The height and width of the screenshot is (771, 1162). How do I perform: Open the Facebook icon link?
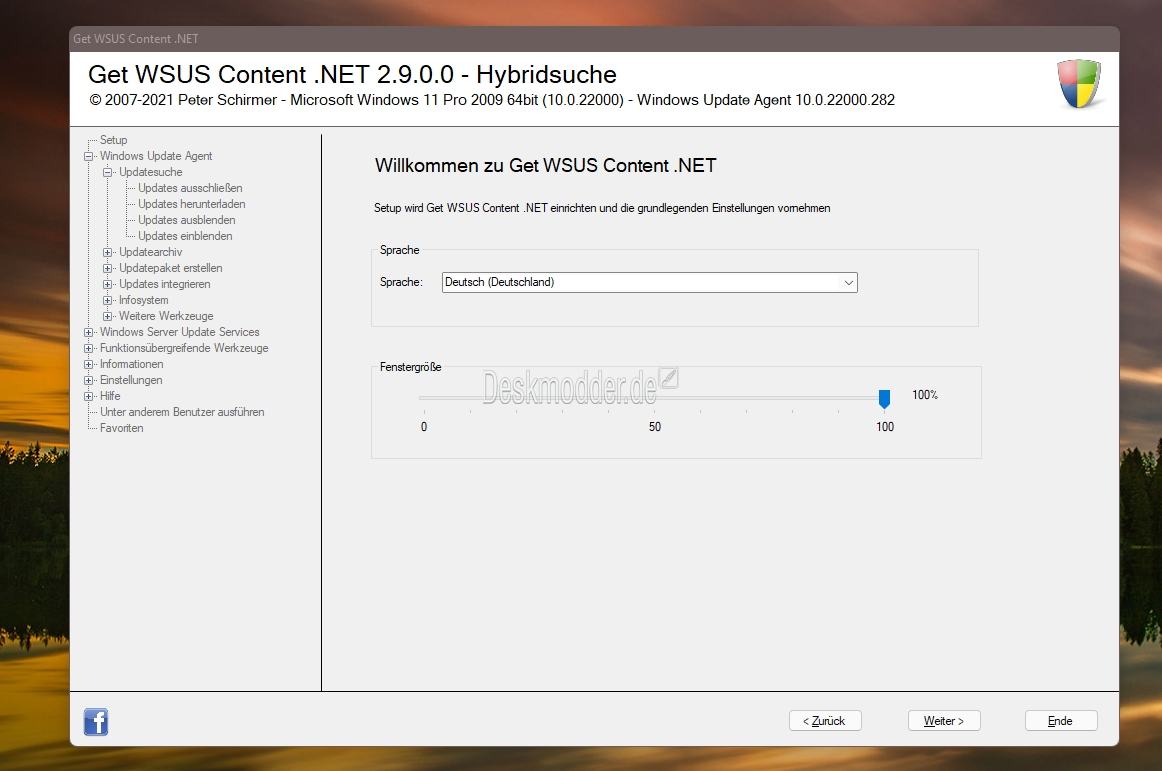tap(96, 721)
